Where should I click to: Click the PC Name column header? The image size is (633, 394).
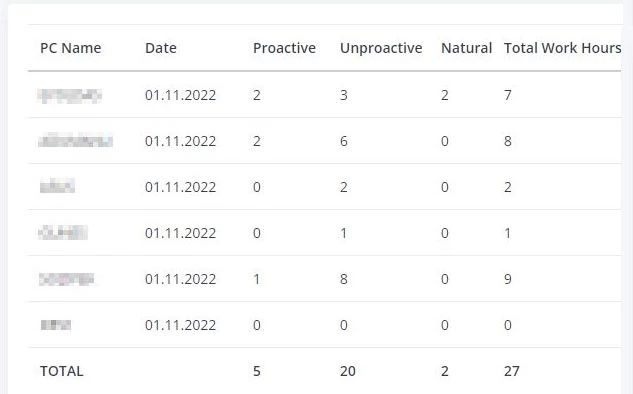tap(71, 48)
